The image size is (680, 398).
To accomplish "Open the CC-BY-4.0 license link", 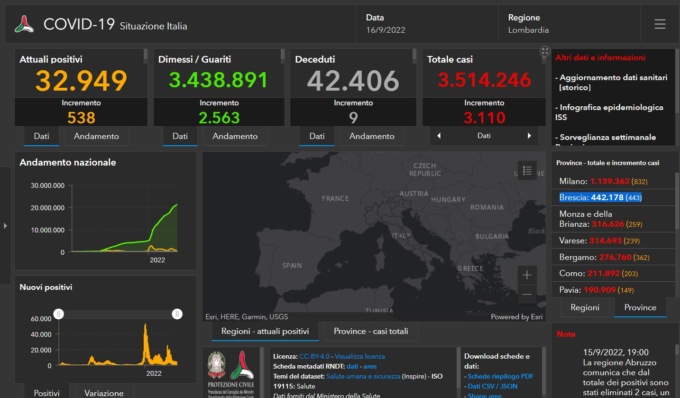I will [314, 356].
